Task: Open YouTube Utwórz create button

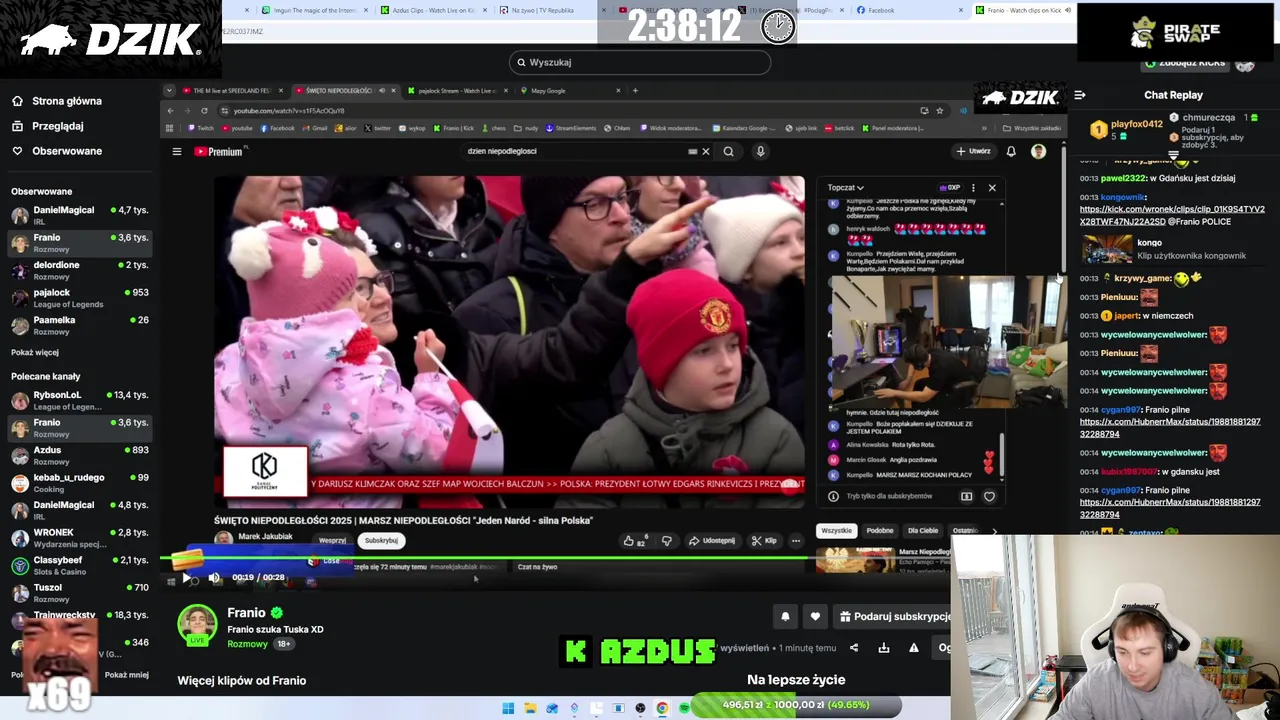Action: [973, 152]
